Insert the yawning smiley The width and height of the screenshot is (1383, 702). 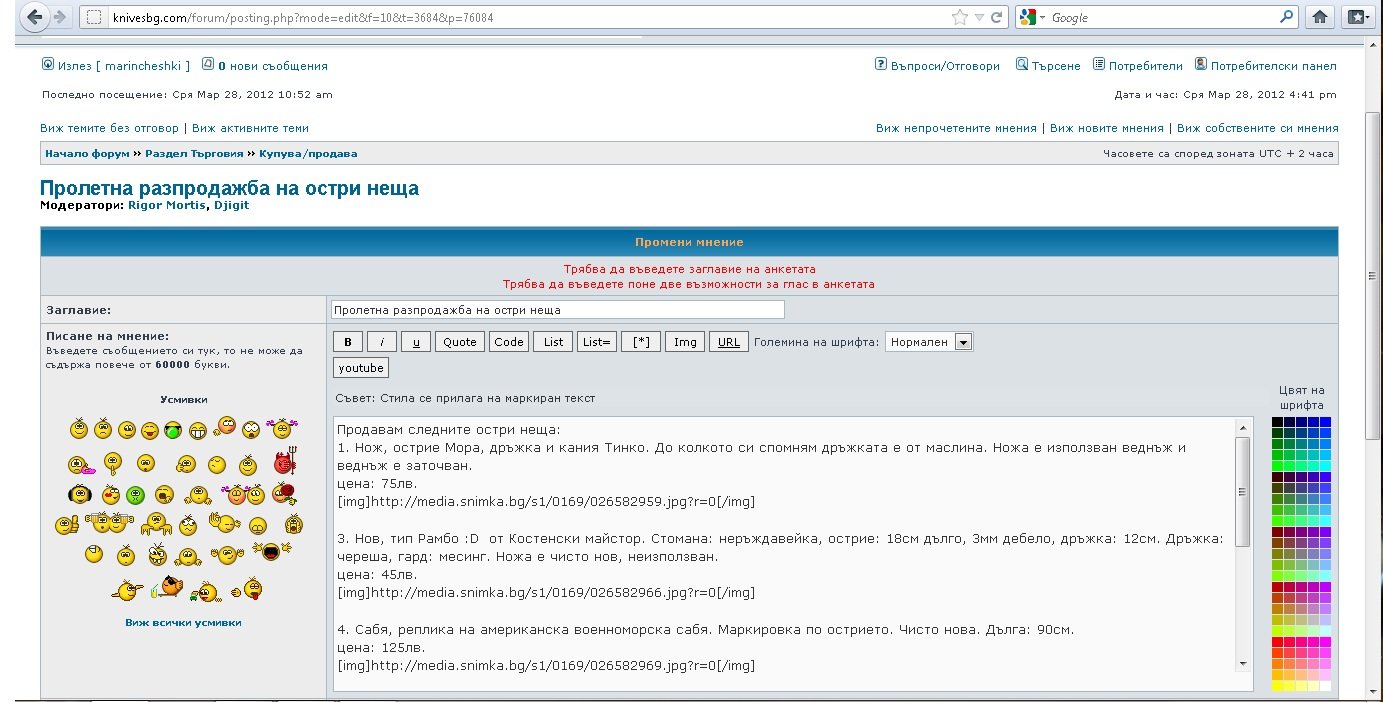164,495
